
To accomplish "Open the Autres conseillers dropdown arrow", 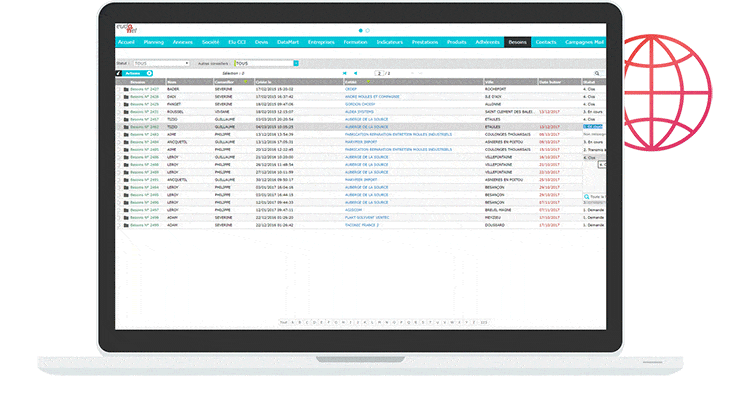I will [296, 64].
